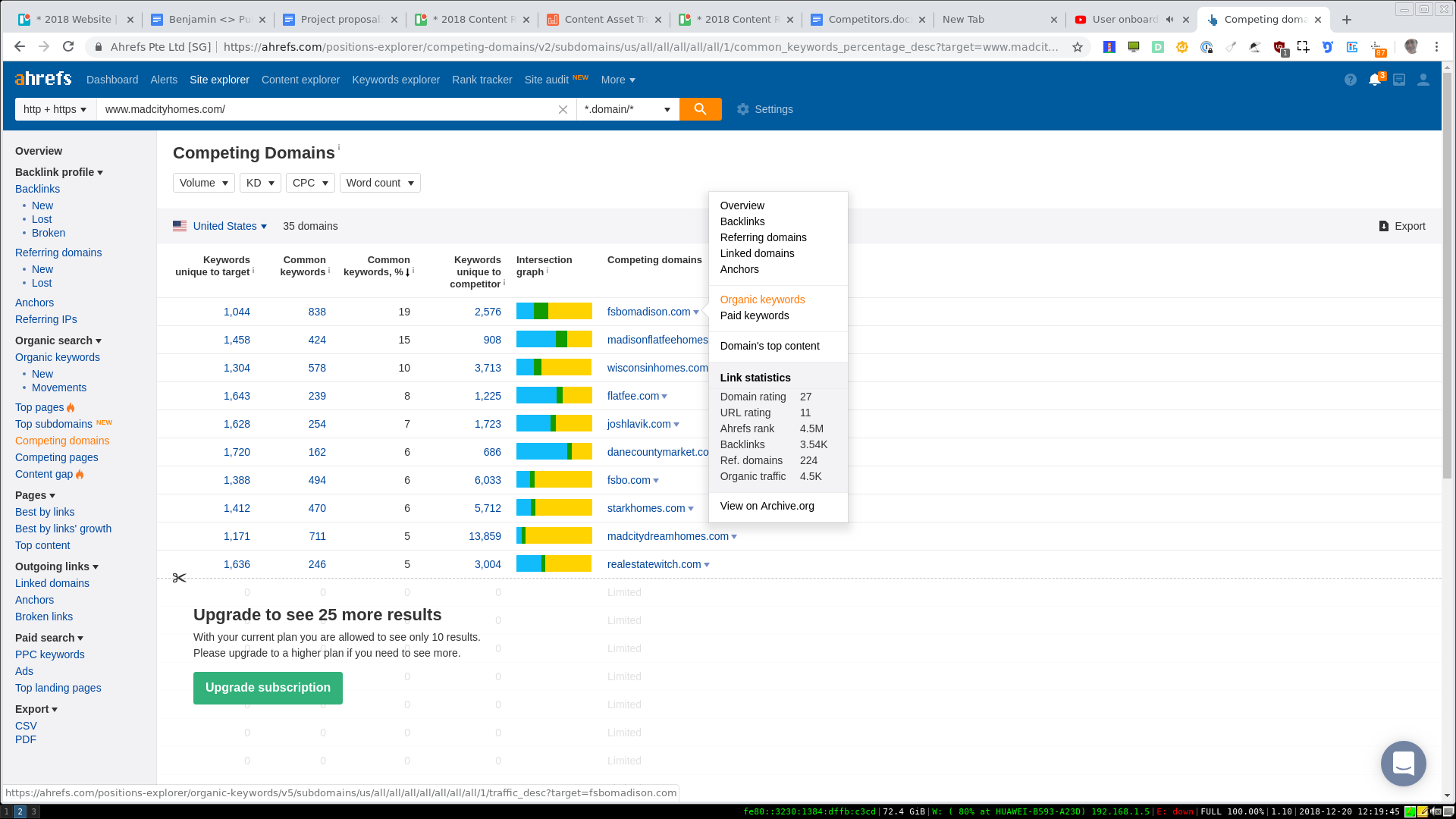The width and height of the screenshot is (1456, 819).
Task: Open Keywords explorer in top navigation
Action: pyautogui.click(x=396, y=80)
